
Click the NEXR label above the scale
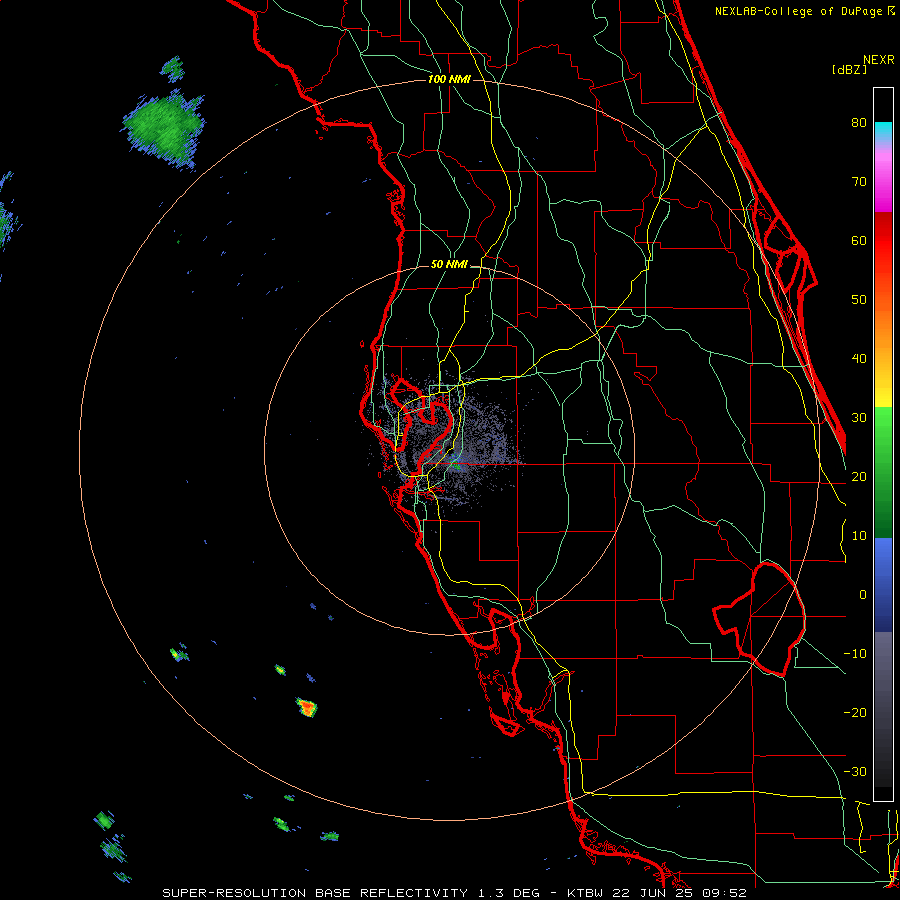pyautogui.click(x=879, y=60)
